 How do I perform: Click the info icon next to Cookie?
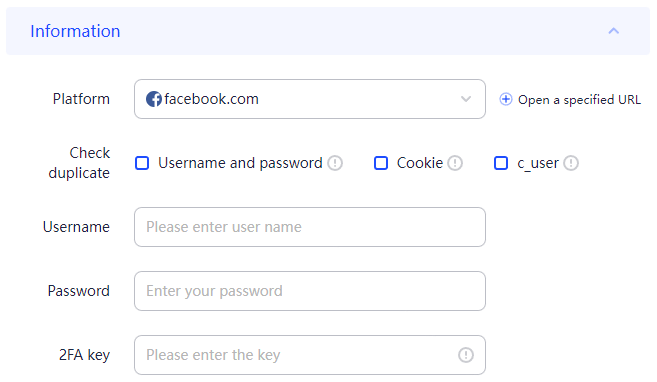[455, 163]
